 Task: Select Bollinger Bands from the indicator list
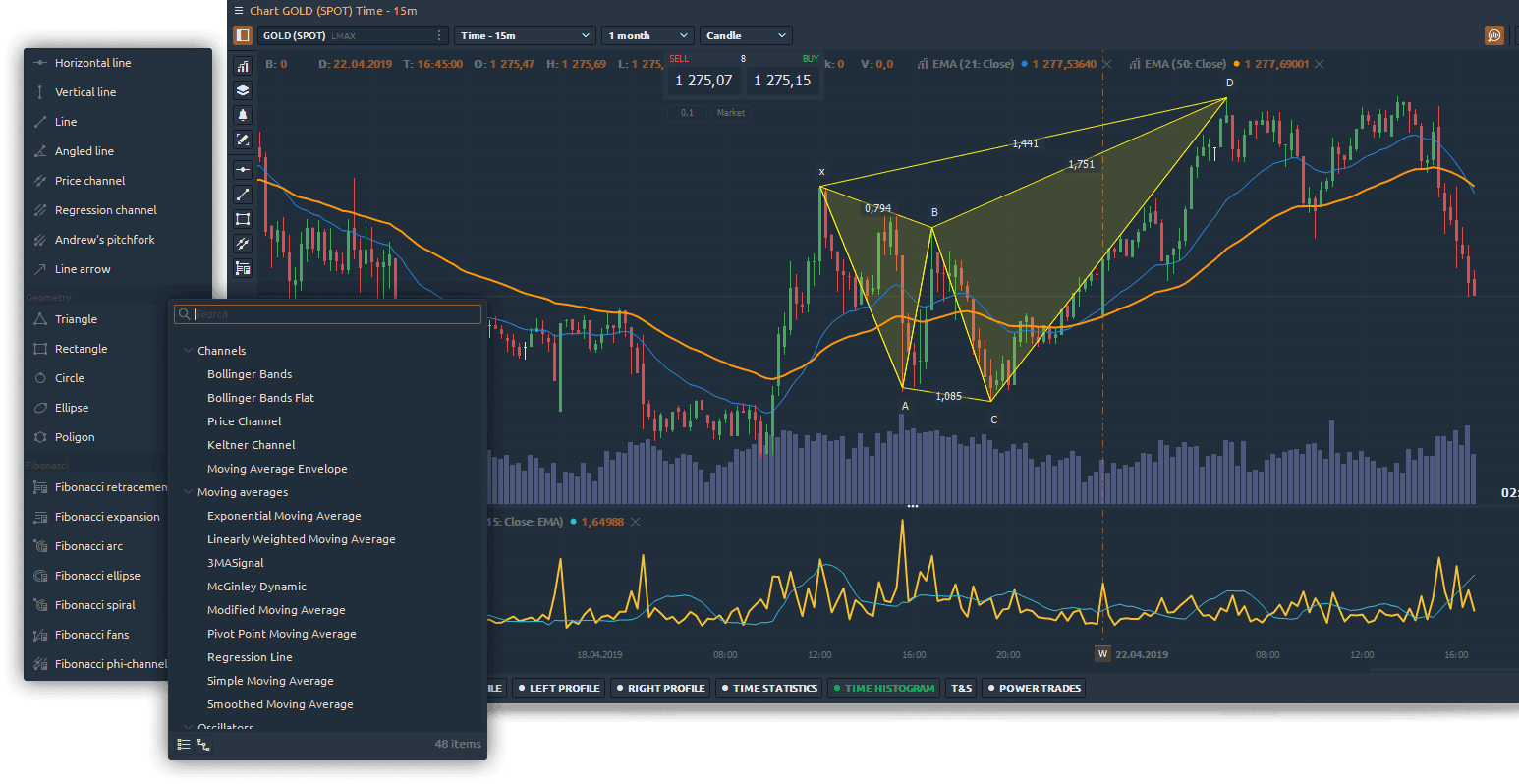coord(250,374)
